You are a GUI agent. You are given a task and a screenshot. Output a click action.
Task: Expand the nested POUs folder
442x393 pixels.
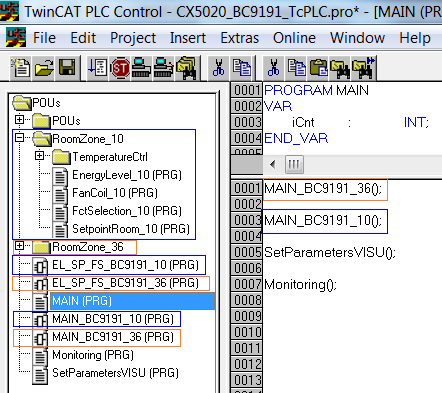[x=20, y=119]
